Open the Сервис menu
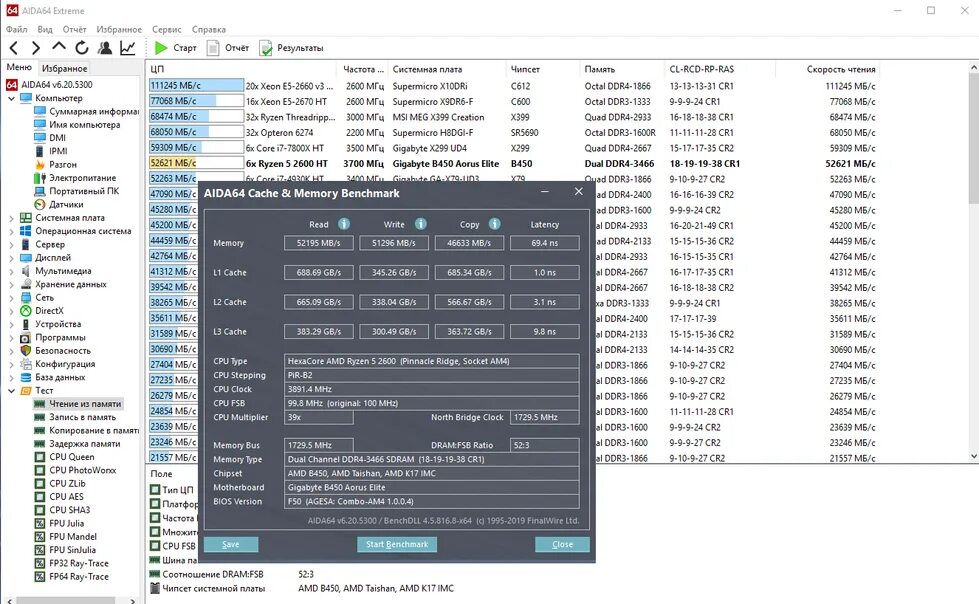The width and height of the screenshot is (979, 604). [x=166, y=29]
